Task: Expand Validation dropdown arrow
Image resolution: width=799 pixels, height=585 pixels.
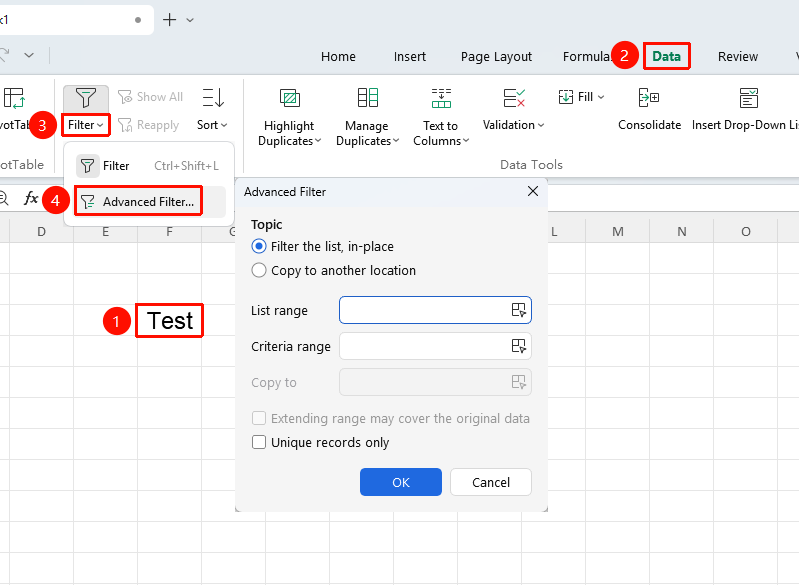Action: pyautogui.click(x=541, y=125)
